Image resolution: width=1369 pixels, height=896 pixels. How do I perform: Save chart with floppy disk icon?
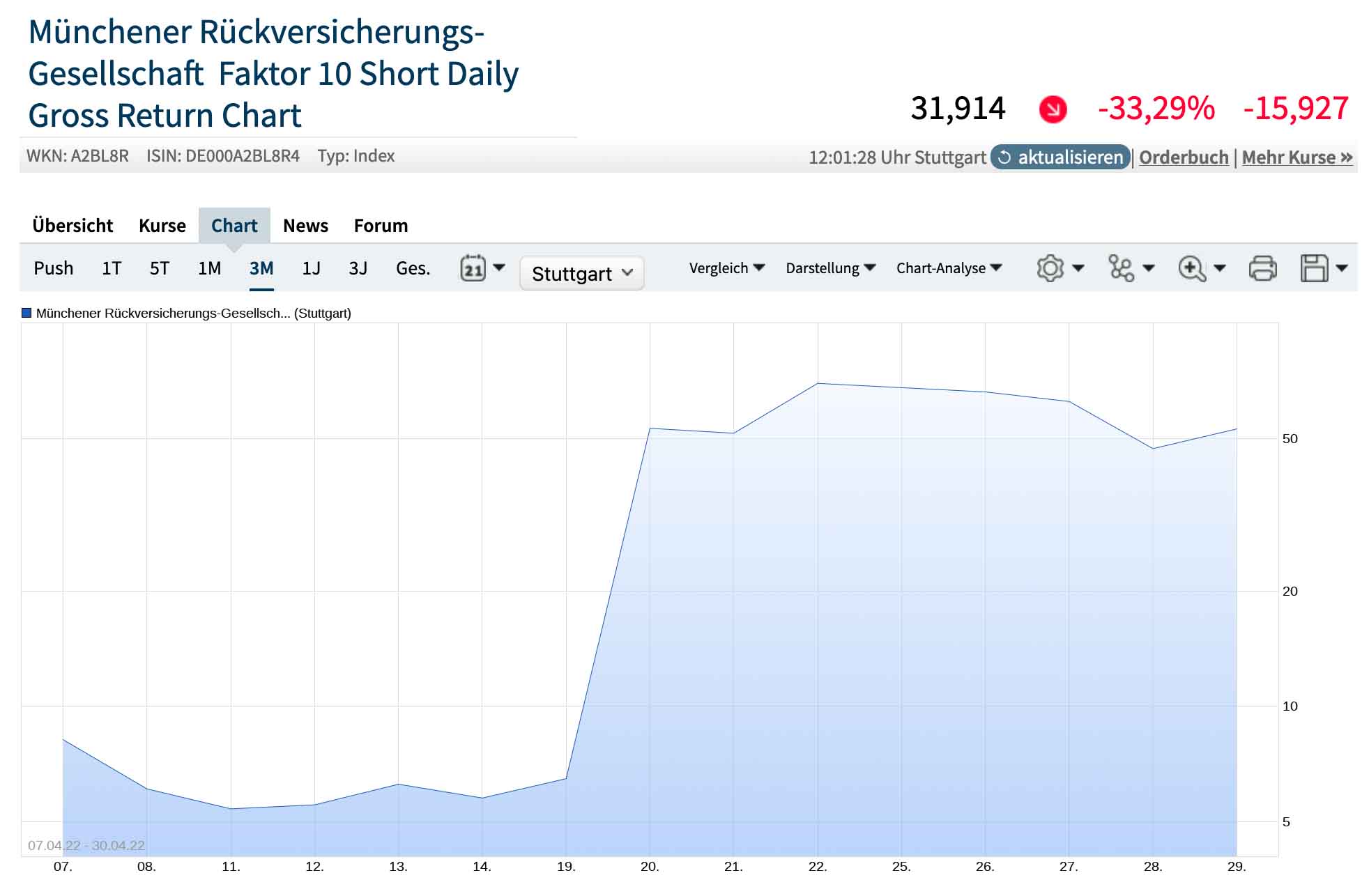(1314, 268)
